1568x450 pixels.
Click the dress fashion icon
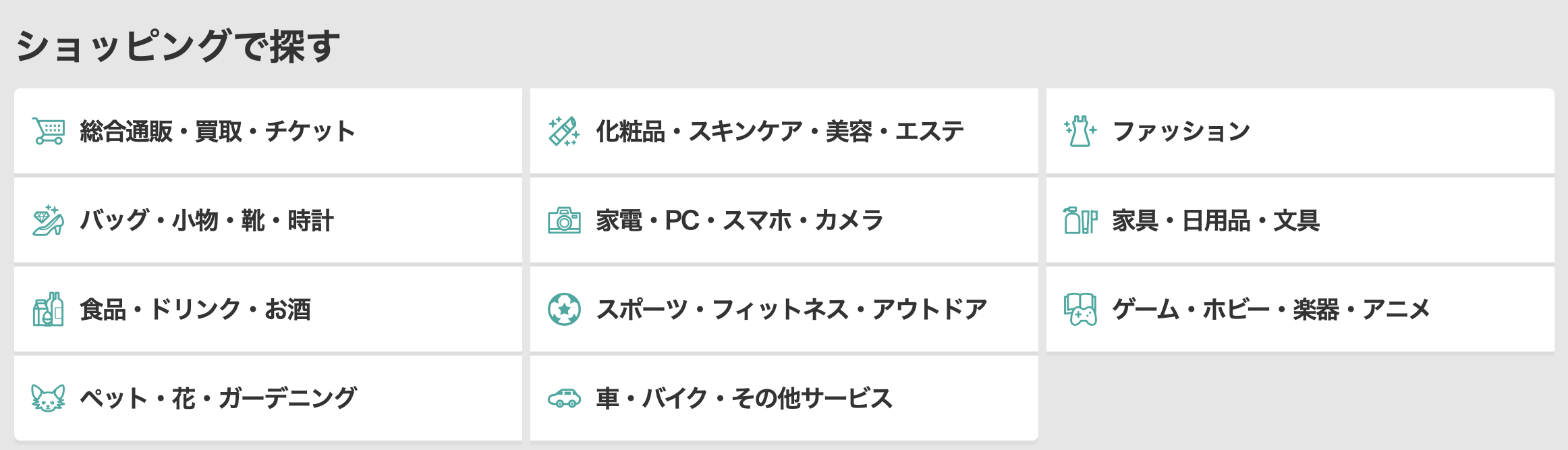tap(1080, 131)
